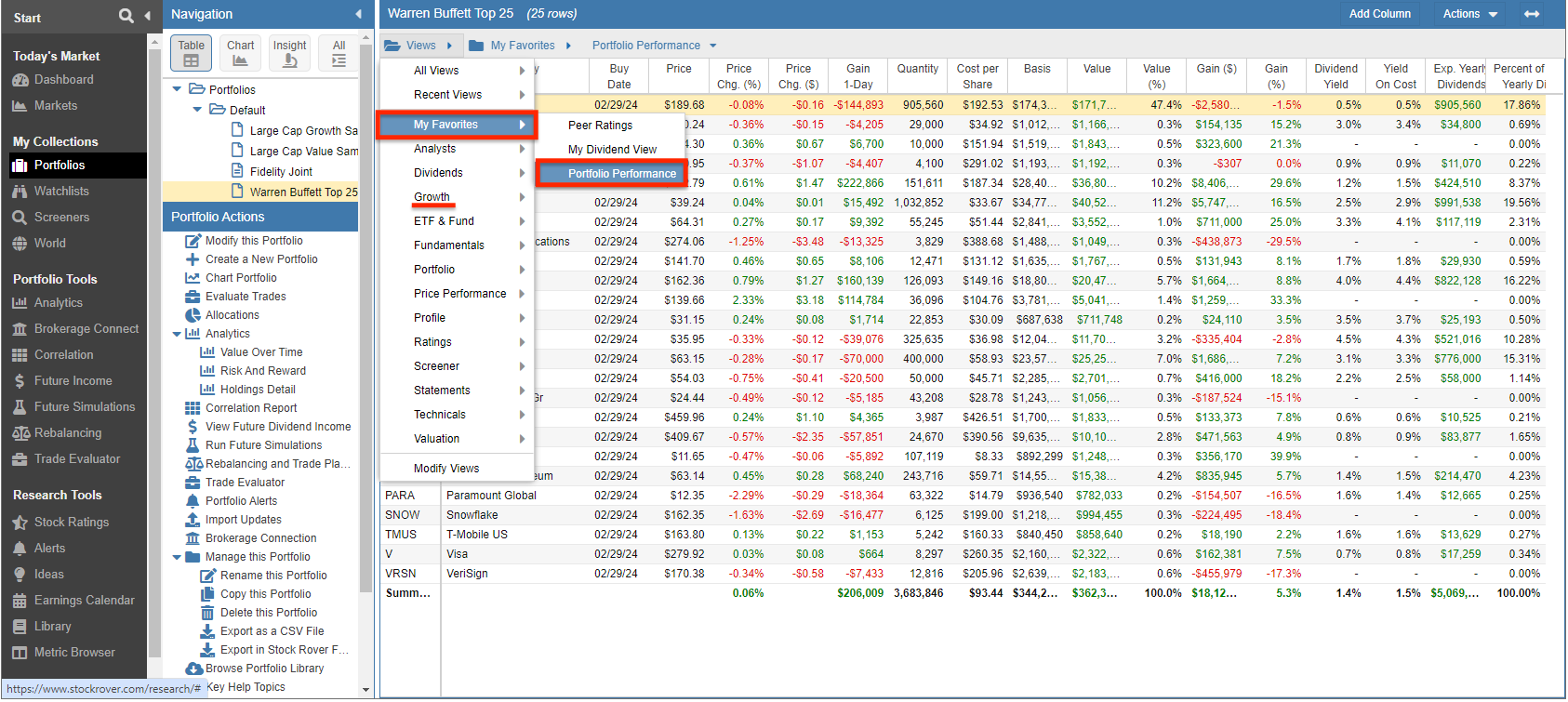Open the Valuation views submenu
This screenshot has height=702, width=1568.
point(457,439)
